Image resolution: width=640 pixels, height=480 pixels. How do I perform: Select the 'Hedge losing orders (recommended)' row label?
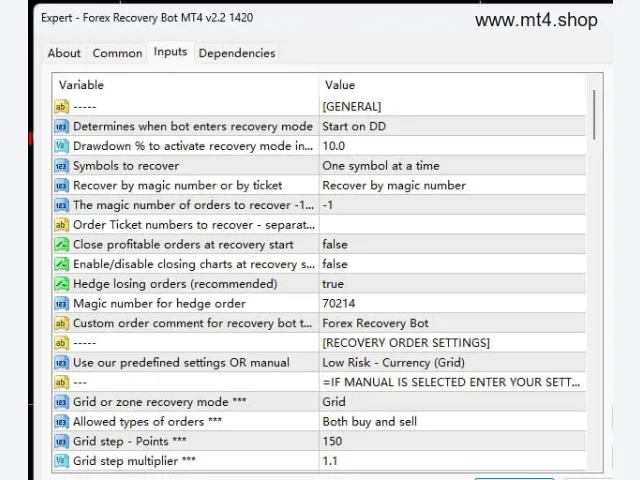(x=175, y=284)
